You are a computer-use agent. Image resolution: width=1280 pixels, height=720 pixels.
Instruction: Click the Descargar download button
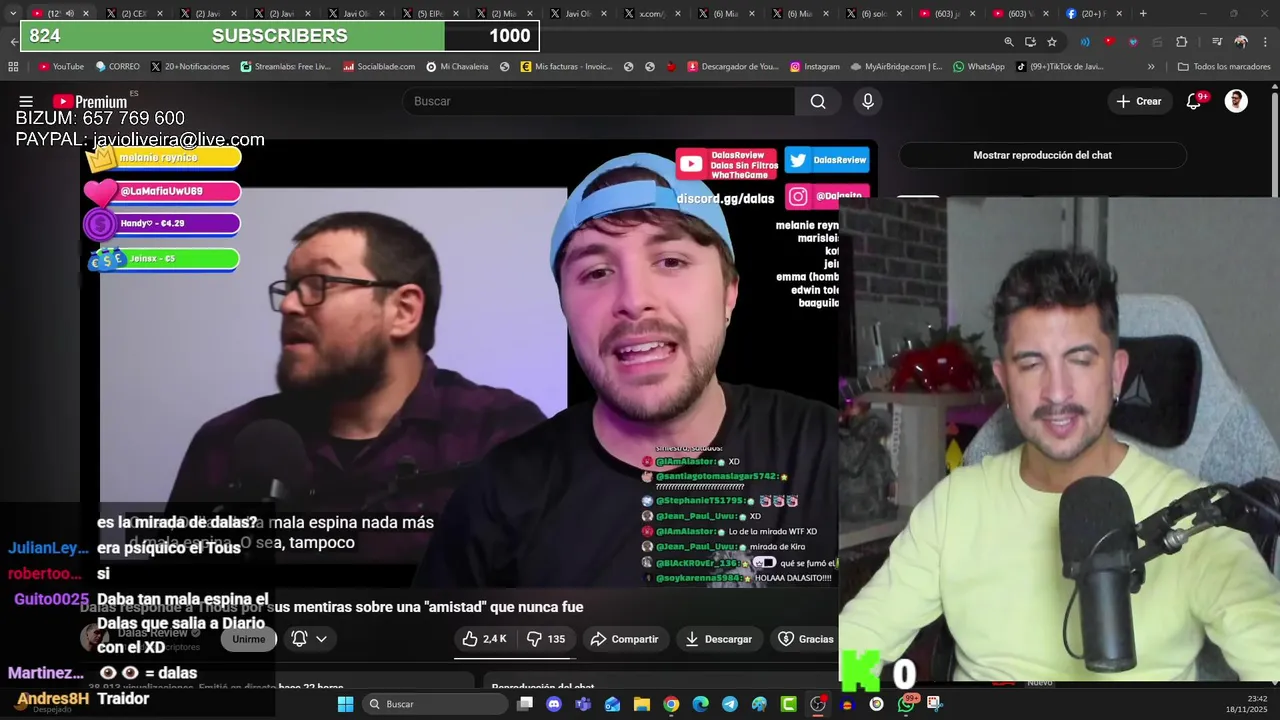(x=718, y=639)
